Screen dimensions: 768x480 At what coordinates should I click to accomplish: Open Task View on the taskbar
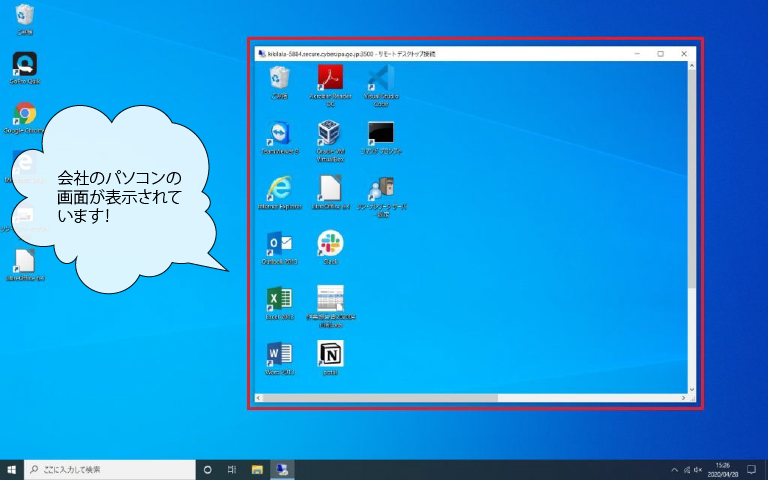point(232,470)
